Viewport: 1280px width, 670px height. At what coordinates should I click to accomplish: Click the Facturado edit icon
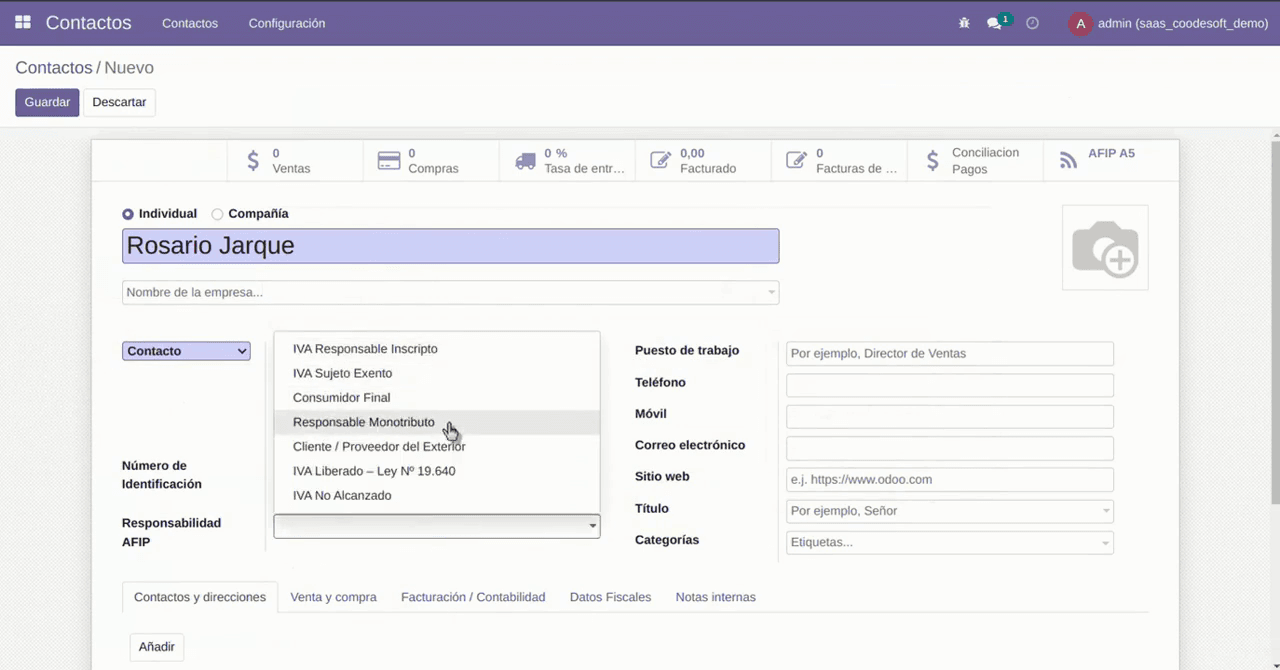click(660, 160)
